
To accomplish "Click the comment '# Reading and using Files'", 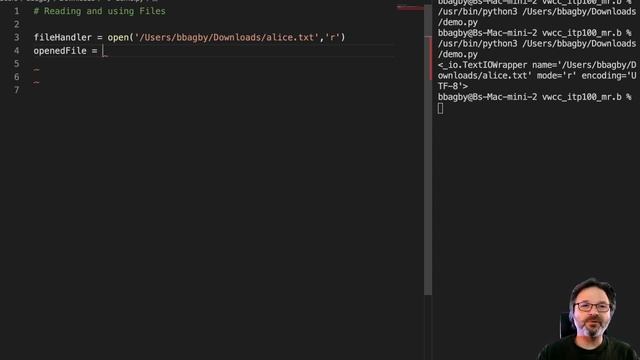I will (x=100, y=11).
